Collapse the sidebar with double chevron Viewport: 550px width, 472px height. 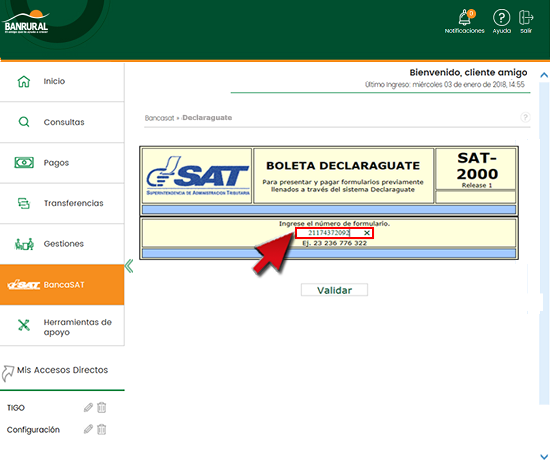pos(129,266)
